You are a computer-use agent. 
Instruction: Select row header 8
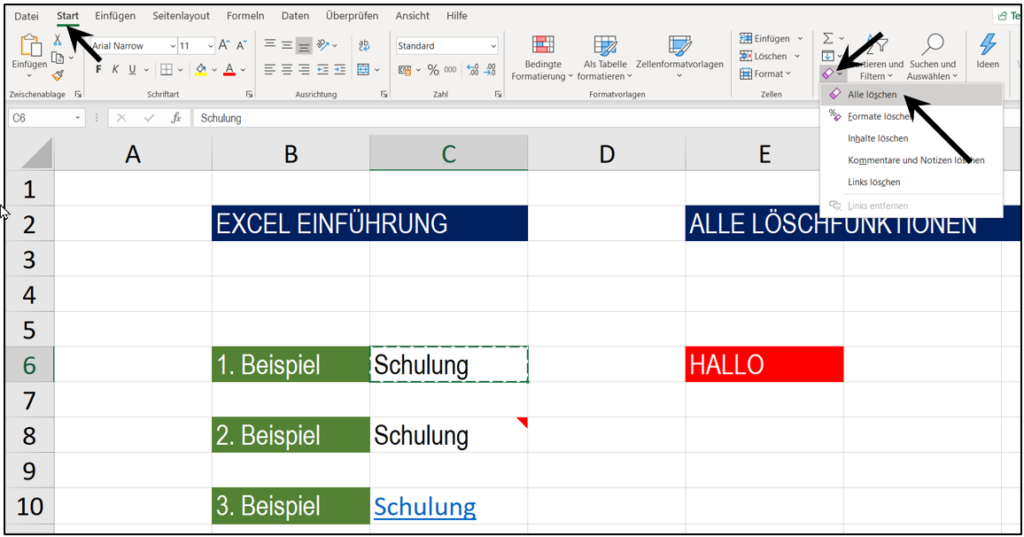[x=29, y=436]
